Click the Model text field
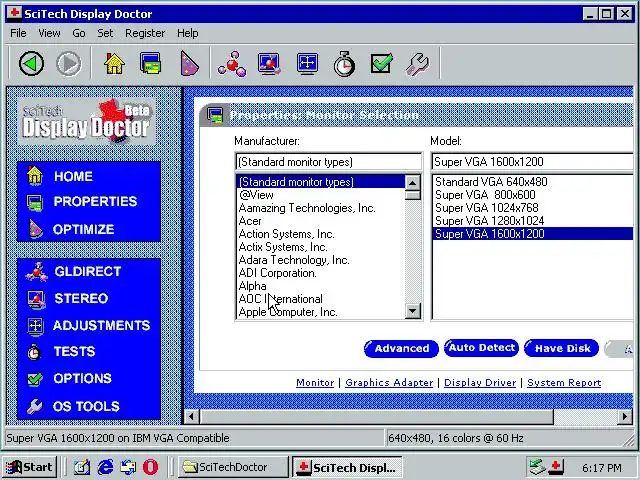 [x=532, y=162]
